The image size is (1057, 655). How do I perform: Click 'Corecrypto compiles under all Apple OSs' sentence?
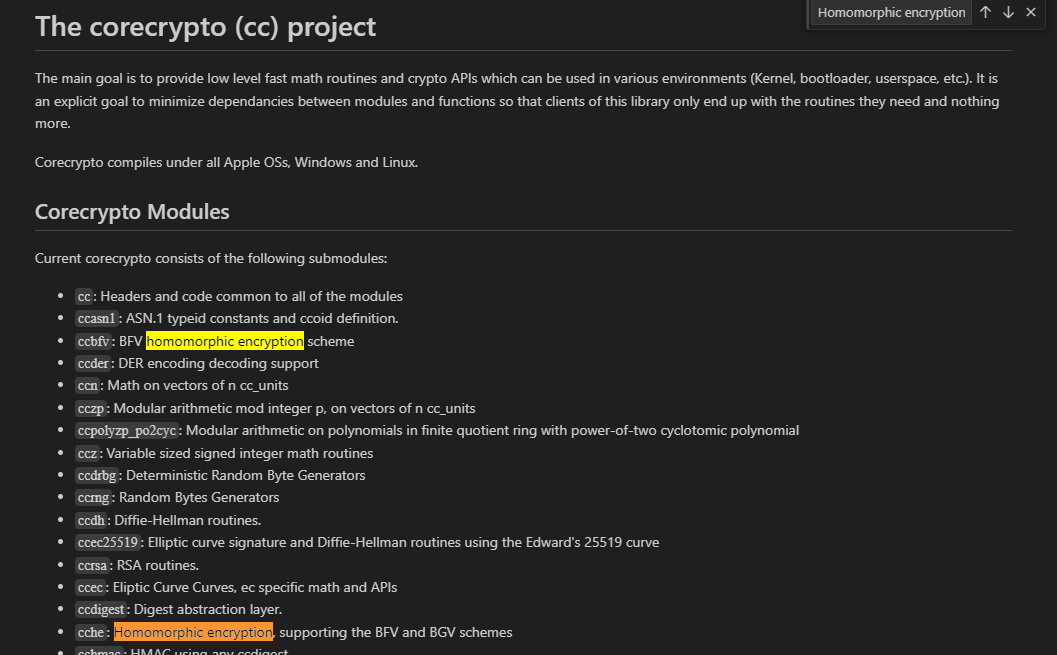(226, 162)
